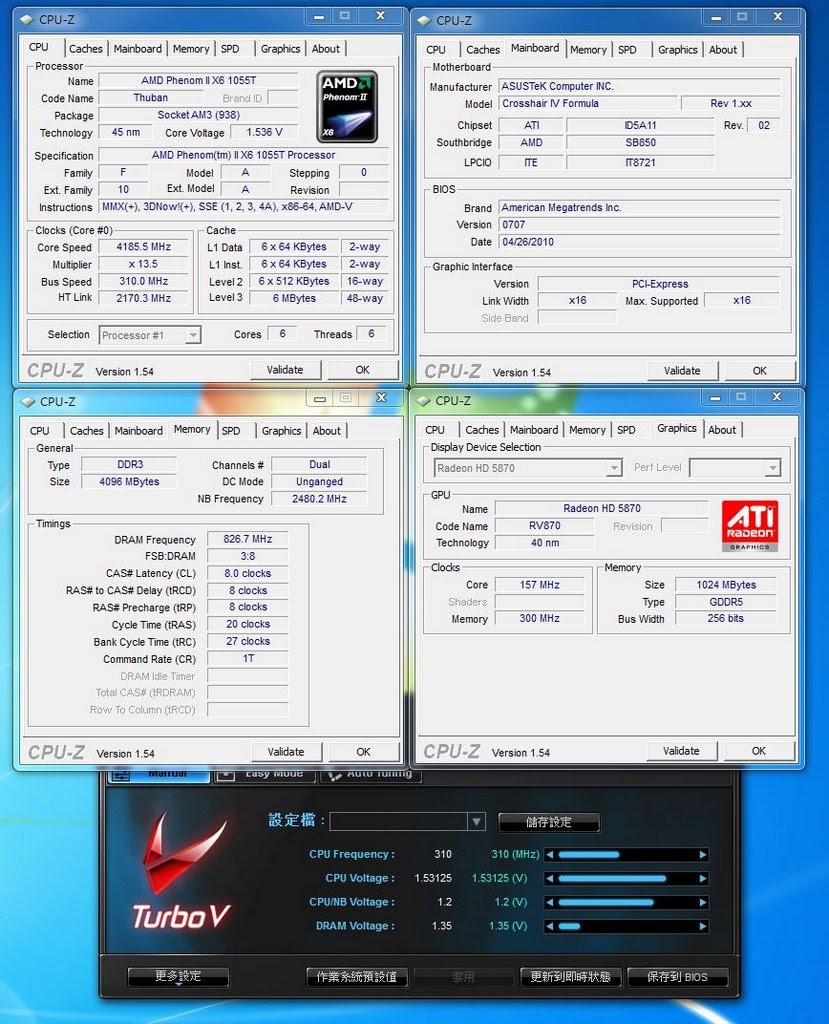Click Validate in the Memory Timings window
Viewport: 829px width, 1024px height.
click(286, 752)
